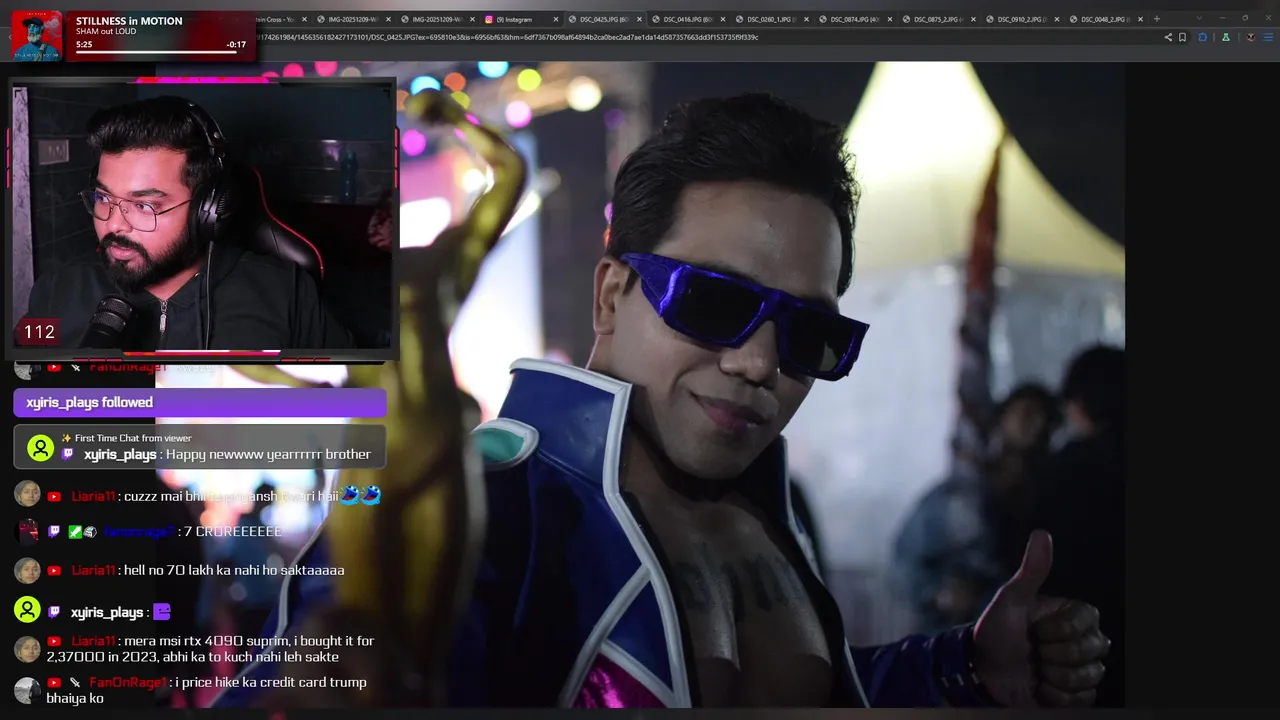Maximize the browser window
This screenshot has height=720, width=1280.
pyautogui.click(x=1245, y=18)
